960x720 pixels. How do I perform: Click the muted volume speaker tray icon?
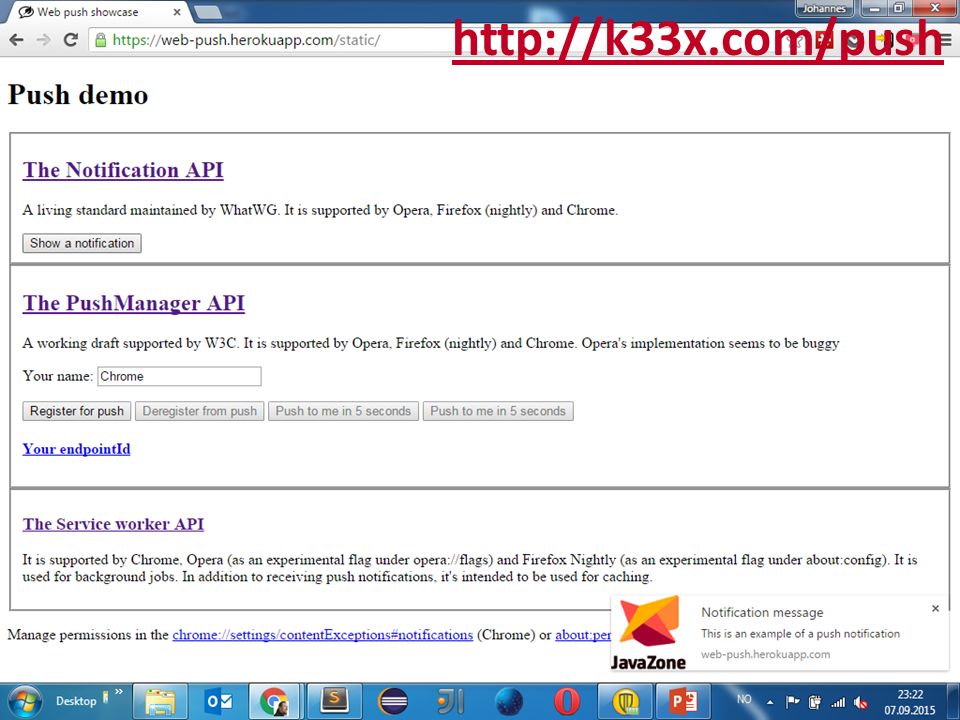[861, 703]
